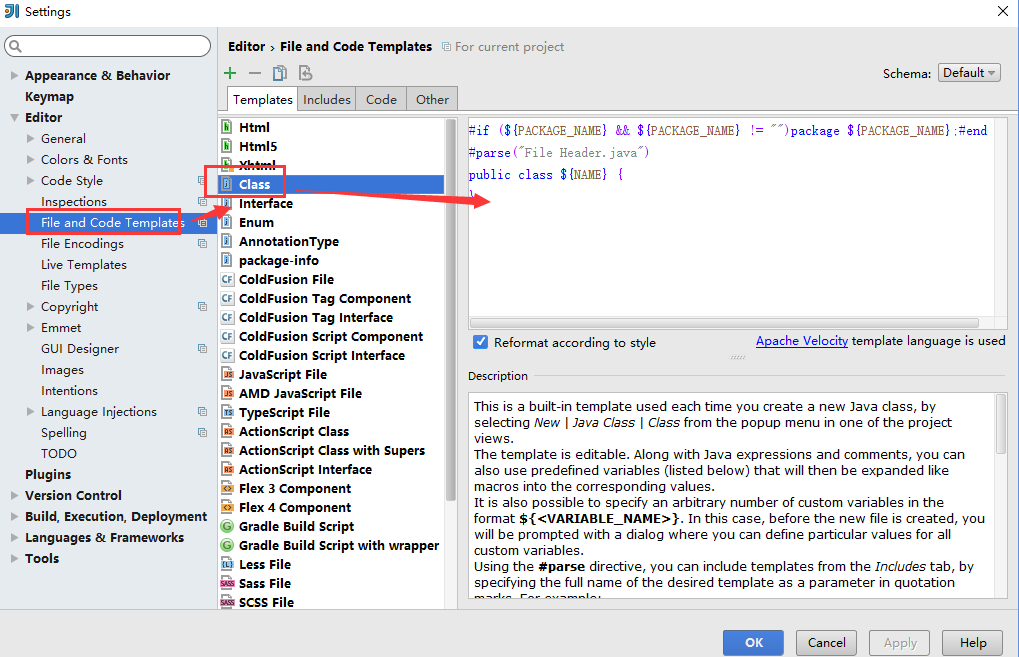Image resolution: width=1019 pixels, height=657 pixels.
Task: Click the ColdFusion Script Interface CF icon
Action: coord(227,355)
